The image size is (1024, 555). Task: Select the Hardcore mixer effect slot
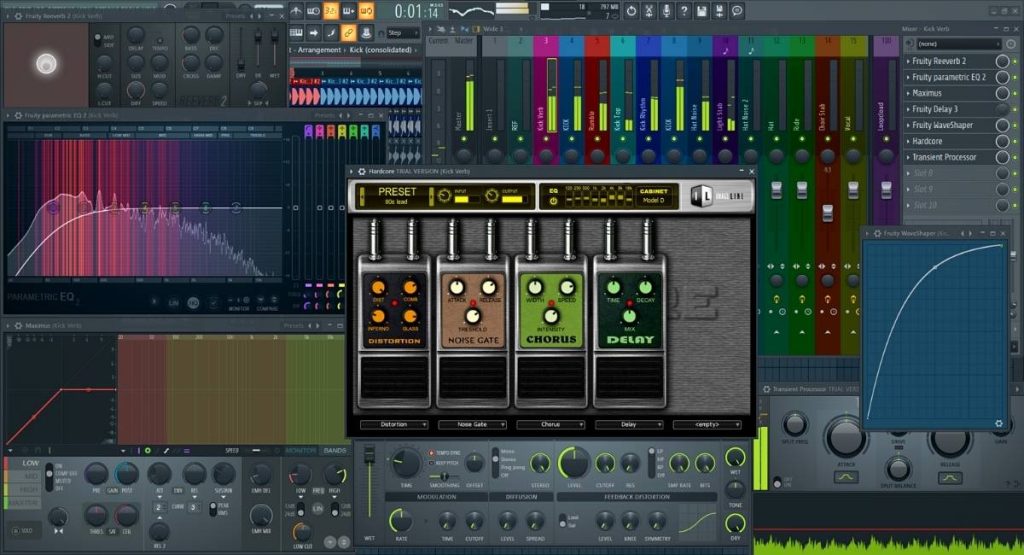[x=927, y=141]
